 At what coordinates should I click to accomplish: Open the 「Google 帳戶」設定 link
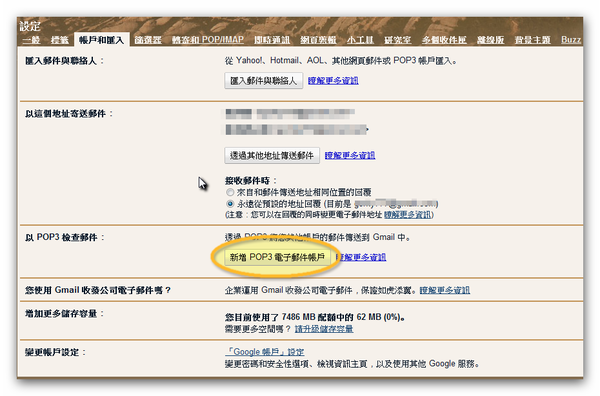pyautogui.click(x=264, y=352)
